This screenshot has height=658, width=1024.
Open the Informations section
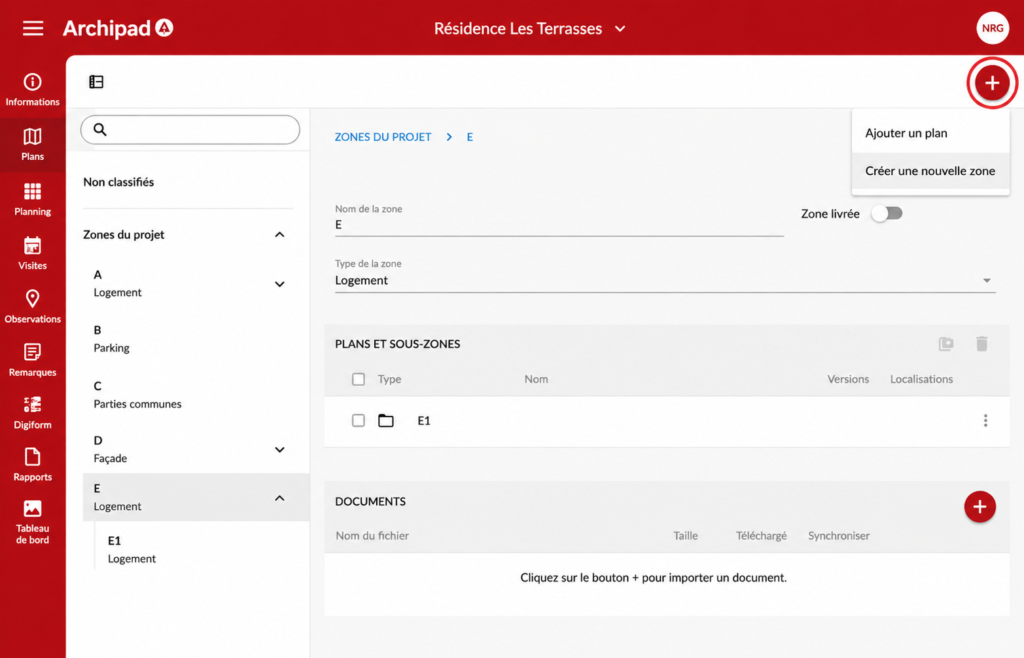coord(33,89)
